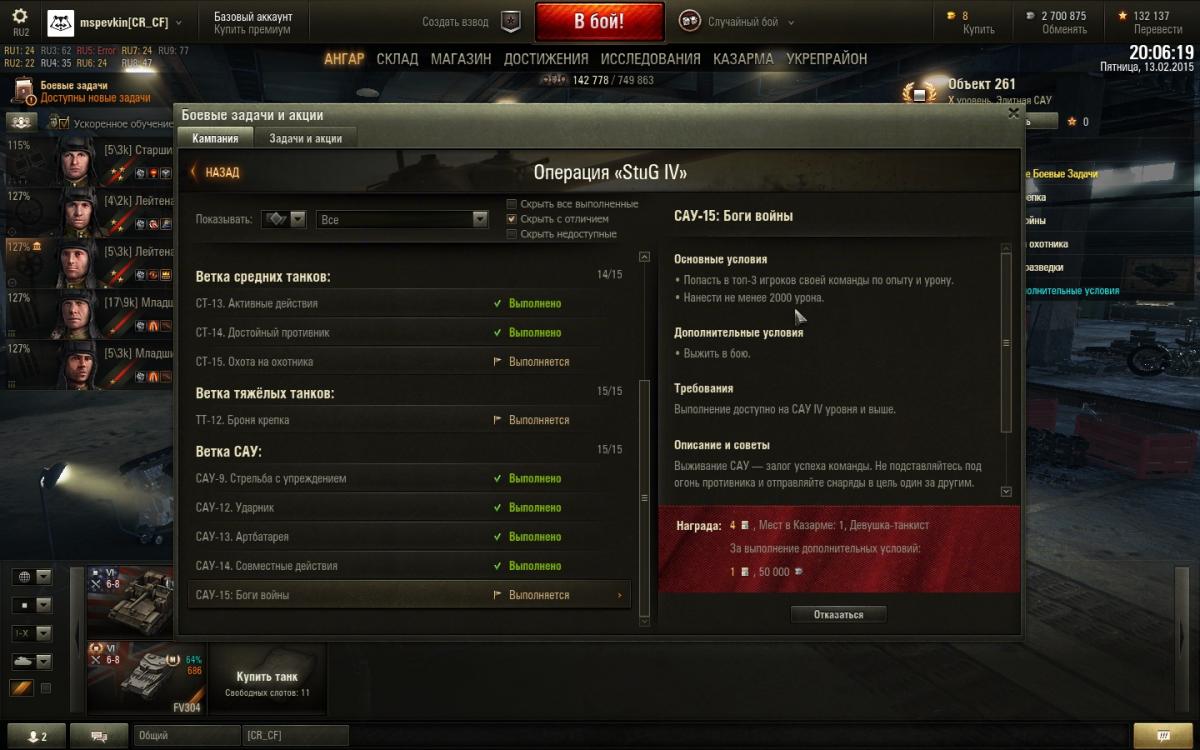Click the red В бой! button
Image resolution: width=1200 pixels, height=750 pixels.
pyautogui.click(x=599, y=22)
